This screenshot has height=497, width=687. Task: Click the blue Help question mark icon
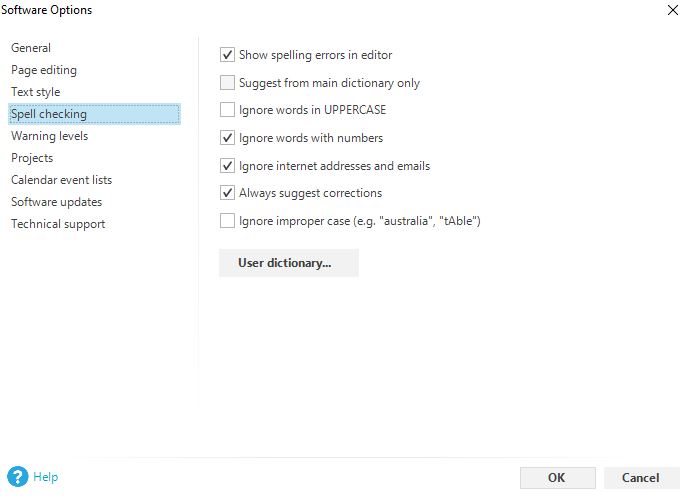click(17, 477)
